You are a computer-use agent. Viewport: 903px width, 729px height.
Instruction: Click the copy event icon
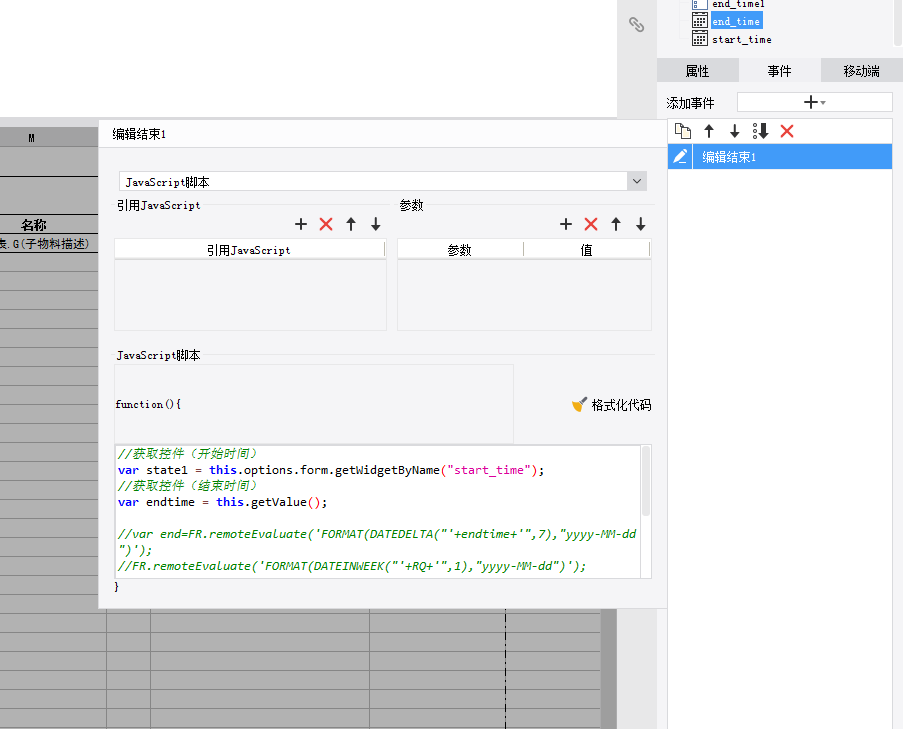[683, 131]
